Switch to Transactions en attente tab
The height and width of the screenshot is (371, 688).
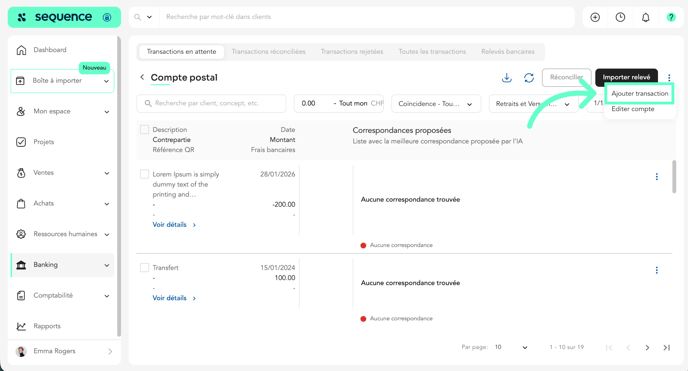click(181, 51)
